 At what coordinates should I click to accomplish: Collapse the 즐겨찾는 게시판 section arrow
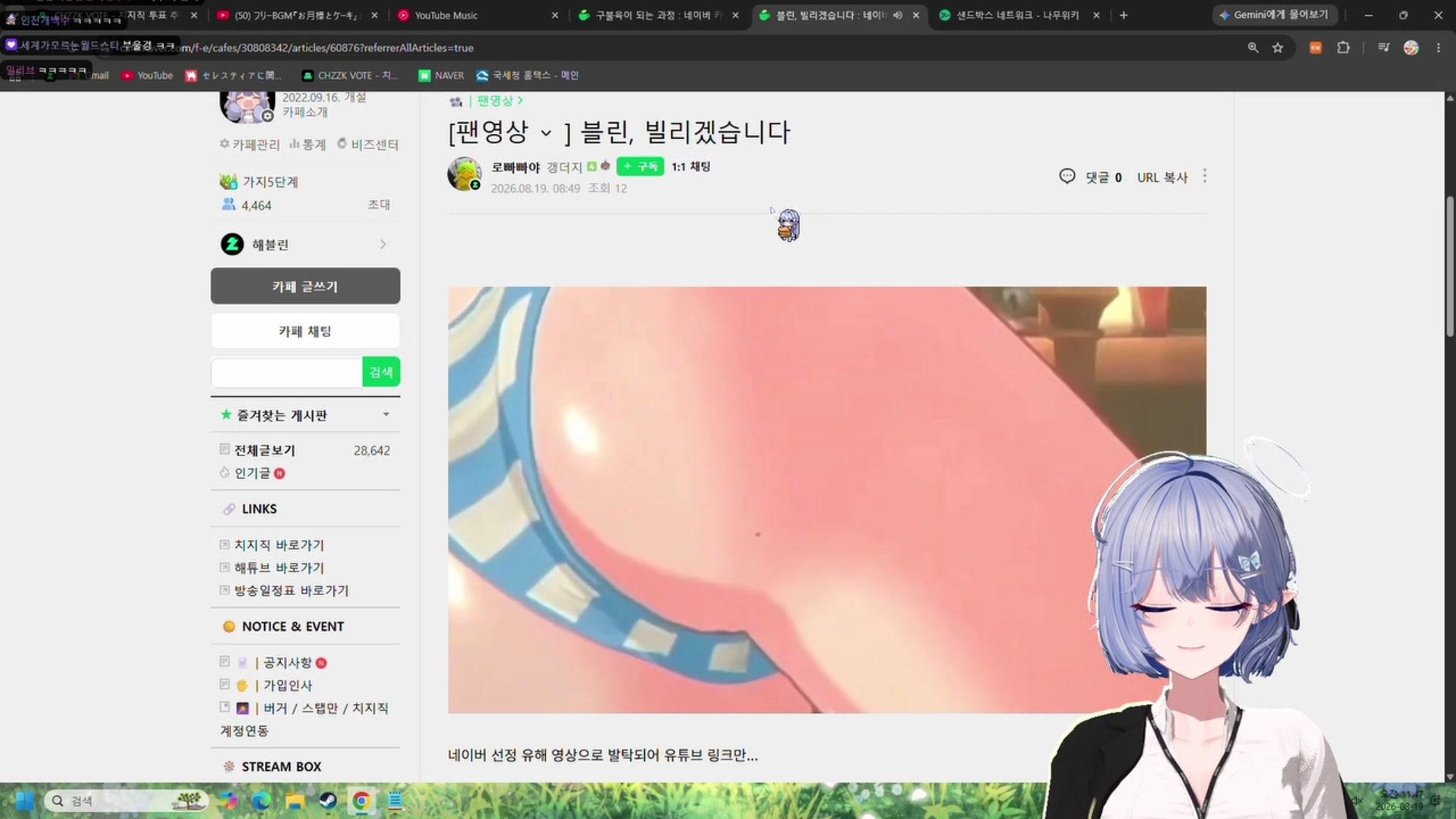(x=386, y=415)
